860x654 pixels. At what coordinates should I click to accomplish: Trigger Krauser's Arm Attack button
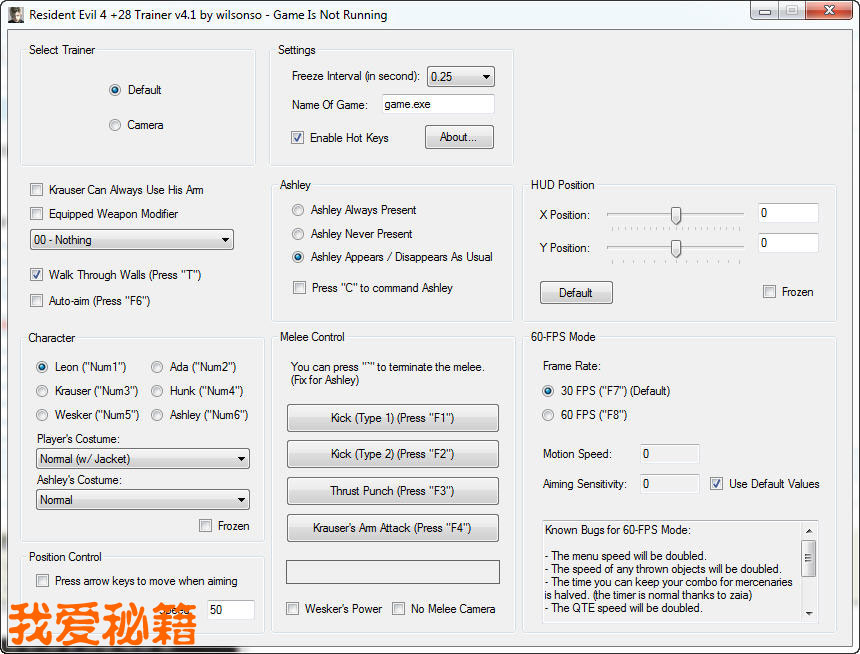click(392, 528)
